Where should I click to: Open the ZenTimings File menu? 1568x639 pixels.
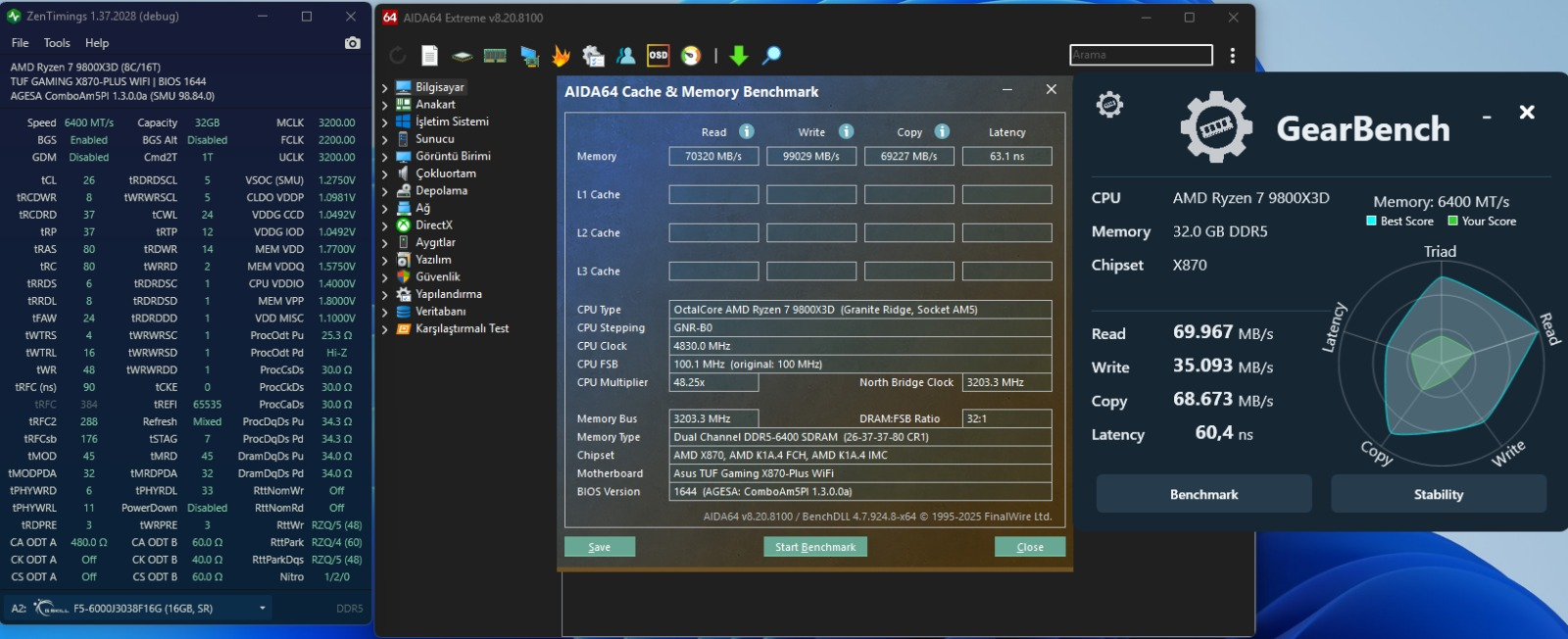point(20,43)
